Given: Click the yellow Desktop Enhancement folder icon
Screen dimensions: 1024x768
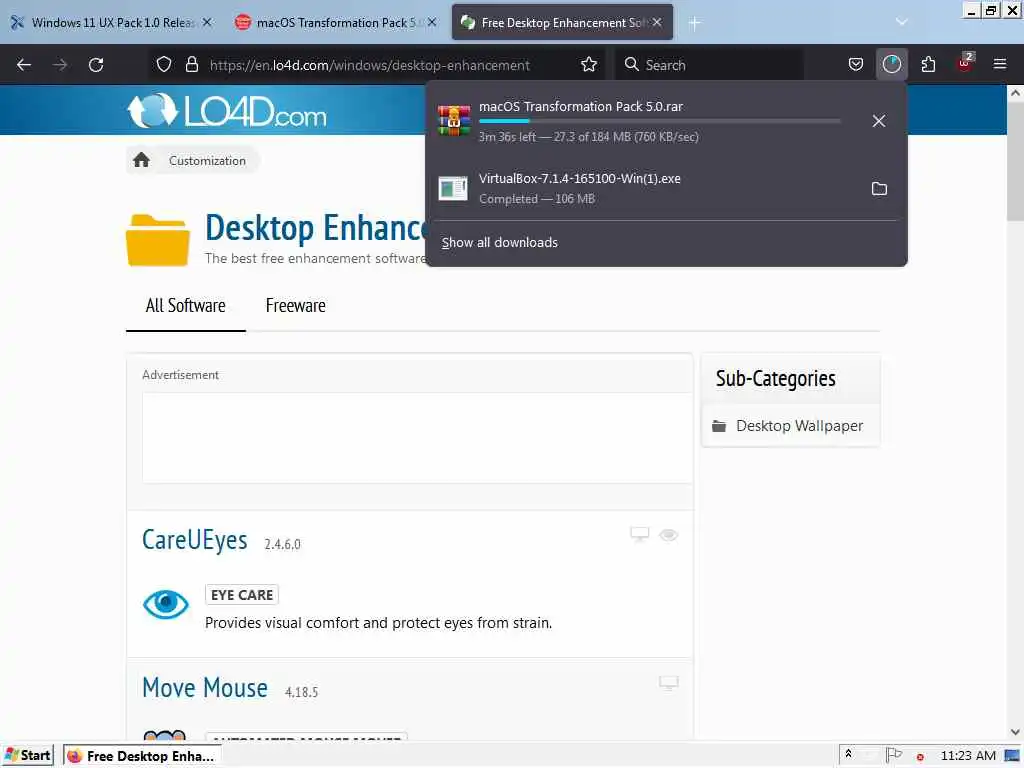Looking at the screenshot, I should click(x=157, y=240).
